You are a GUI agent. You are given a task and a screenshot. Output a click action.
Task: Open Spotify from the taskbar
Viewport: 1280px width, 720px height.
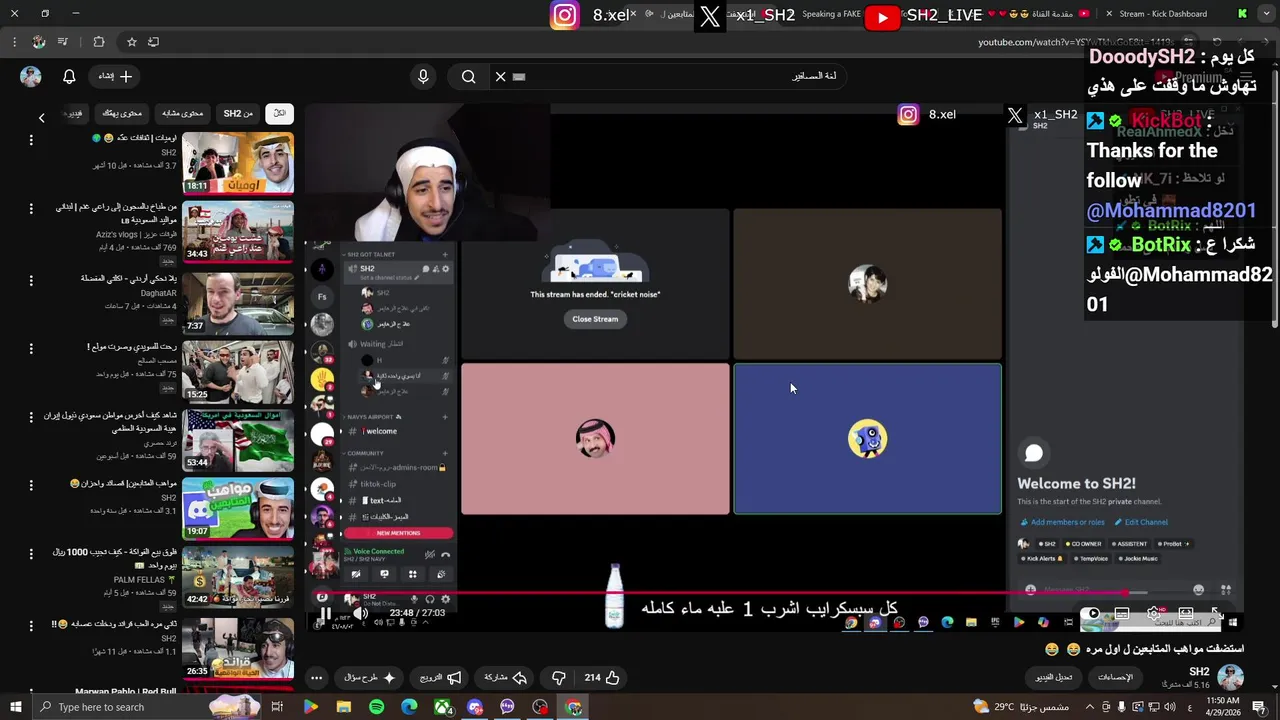coord(376,707)
